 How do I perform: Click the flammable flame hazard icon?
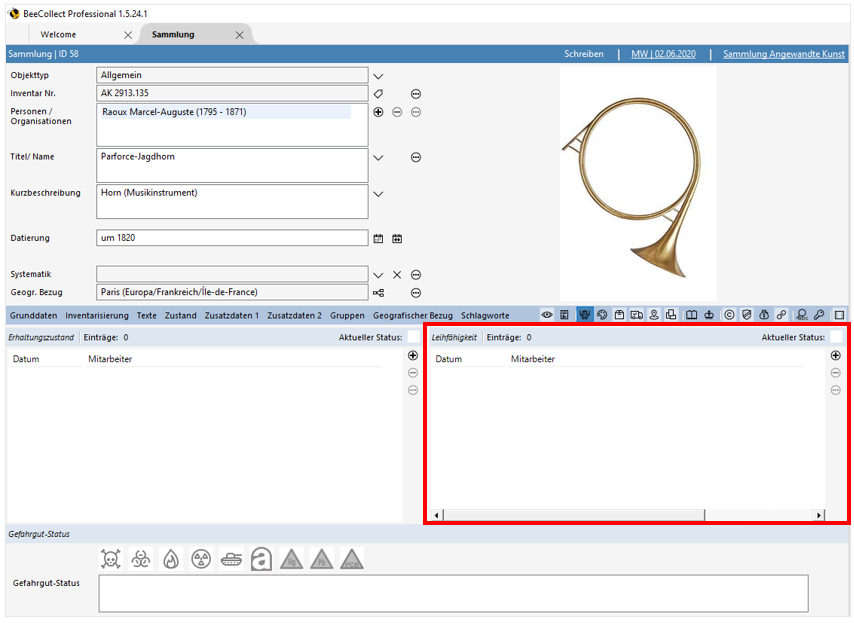(171, 559)
